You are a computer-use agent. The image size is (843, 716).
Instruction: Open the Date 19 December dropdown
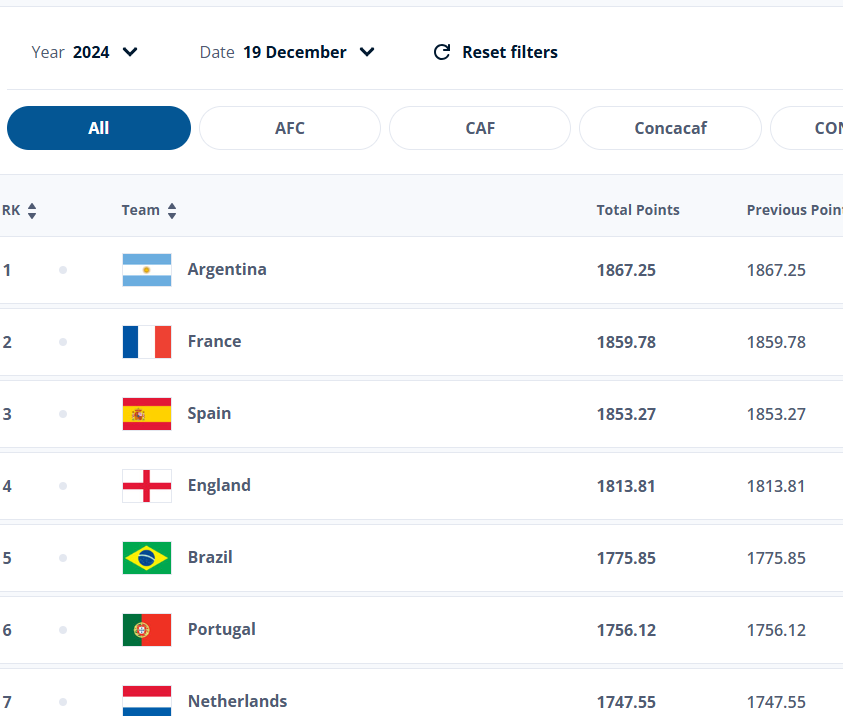(288, 52)
